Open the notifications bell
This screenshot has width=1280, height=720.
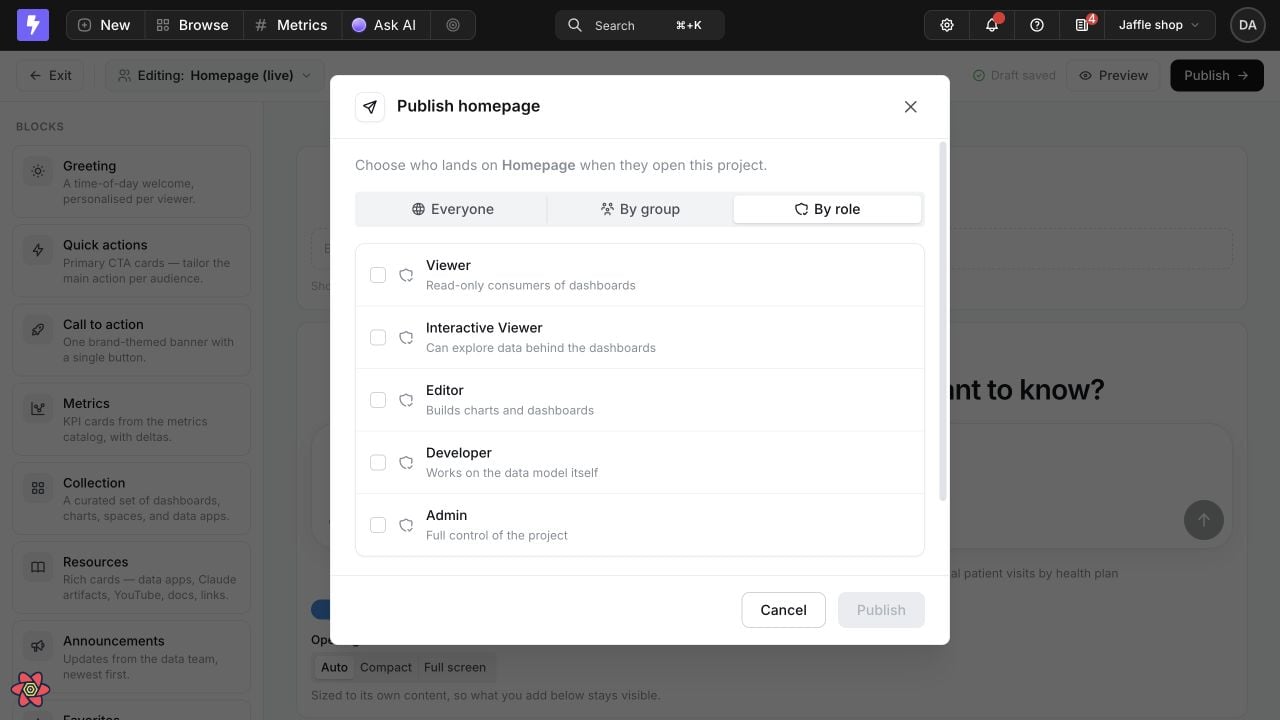click(992, 25)
